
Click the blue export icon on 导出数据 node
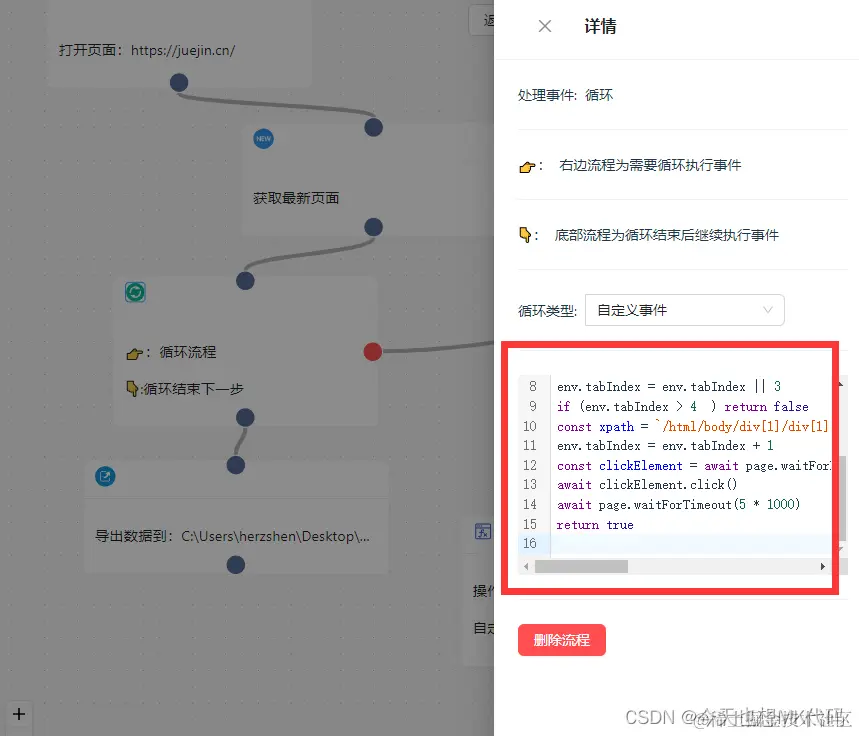[x=105, y=477]
